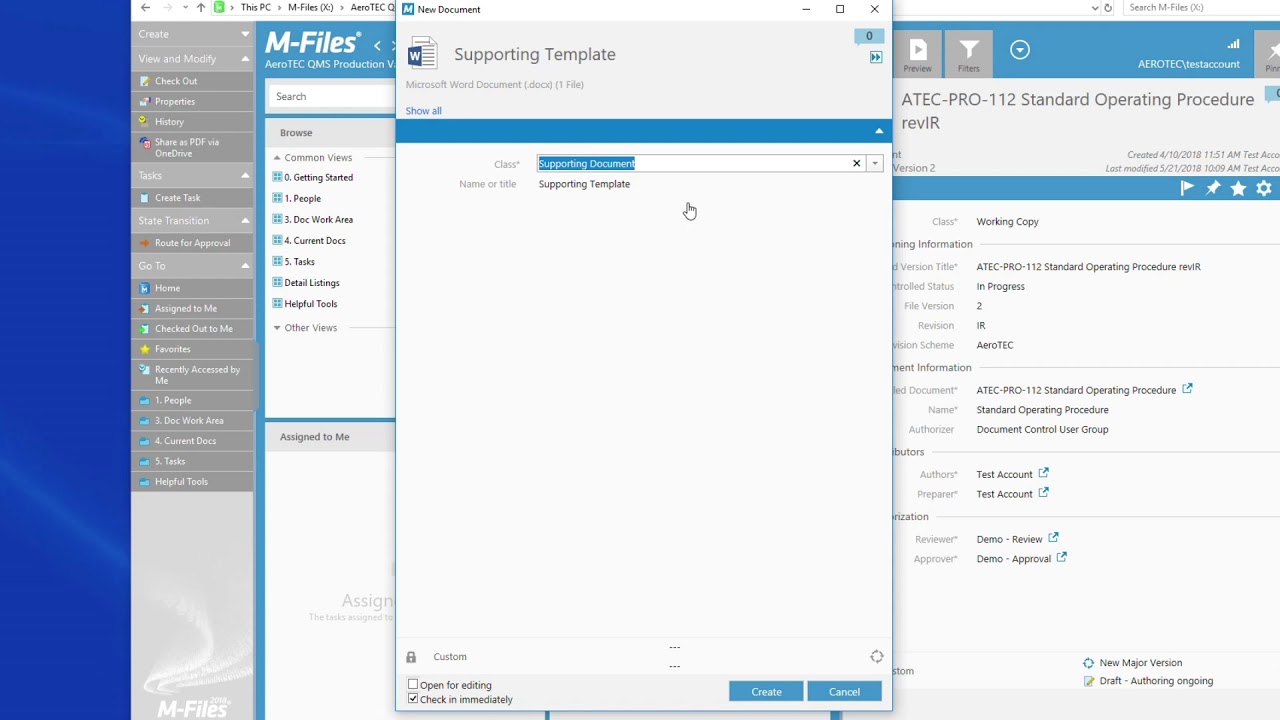Click the Search M-Files (X:) Explorer box
The image size is (1280, 720).
1200,8
